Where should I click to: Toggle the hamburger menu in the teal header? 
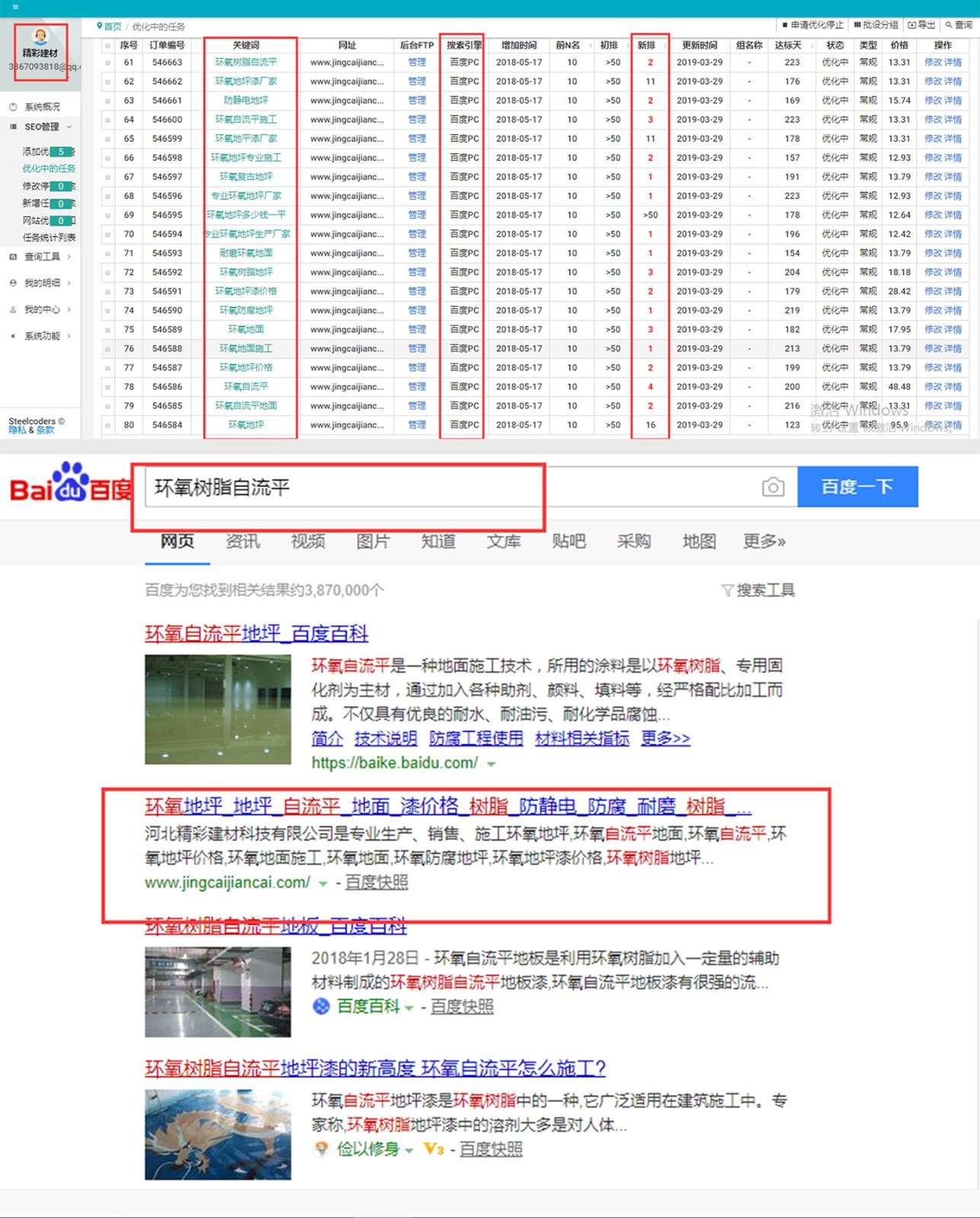[x=15, y=7]
